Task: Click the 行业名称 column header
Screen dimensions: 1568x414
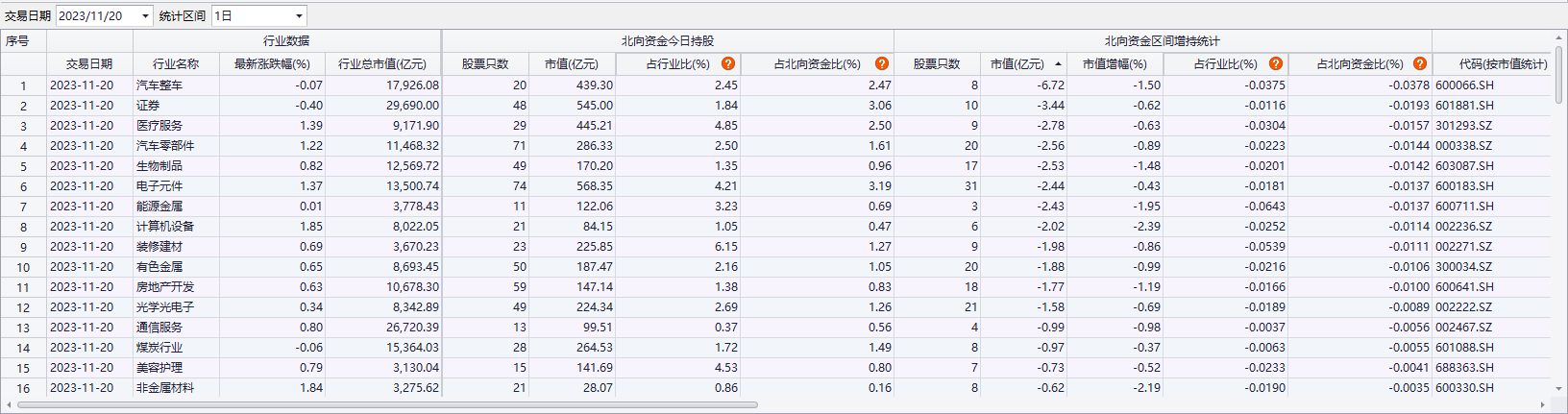Action: [176, 64]
